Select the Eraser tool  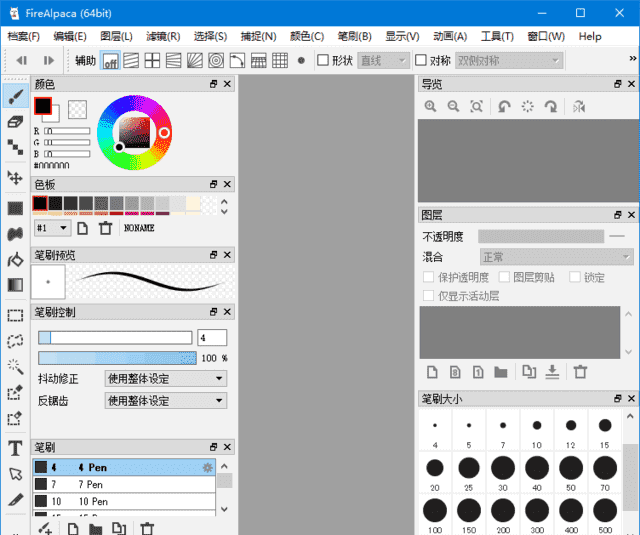(16, 122)
